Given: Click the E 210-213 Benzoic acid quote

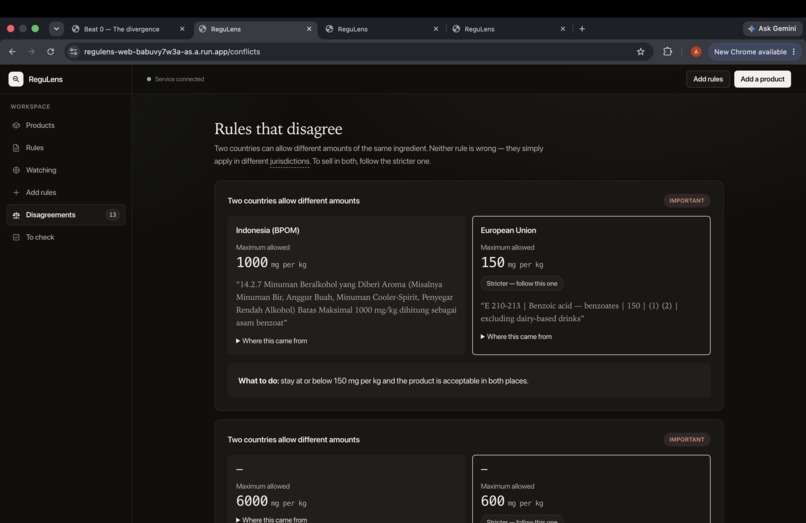Looking at the screenshot, I should tap(579, 312).
